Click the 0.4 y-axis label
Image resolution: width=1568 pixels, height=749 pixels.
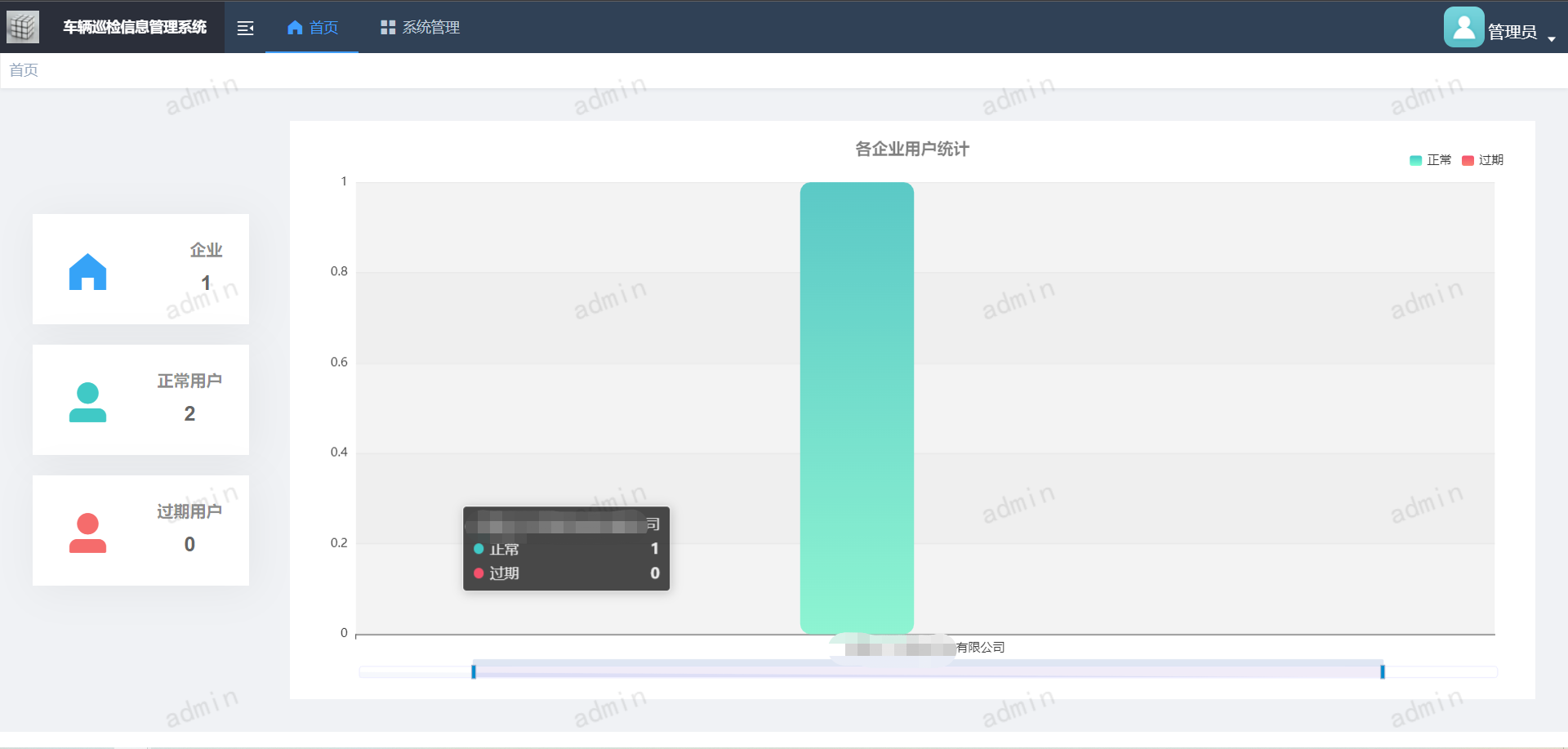pos(339,452)
